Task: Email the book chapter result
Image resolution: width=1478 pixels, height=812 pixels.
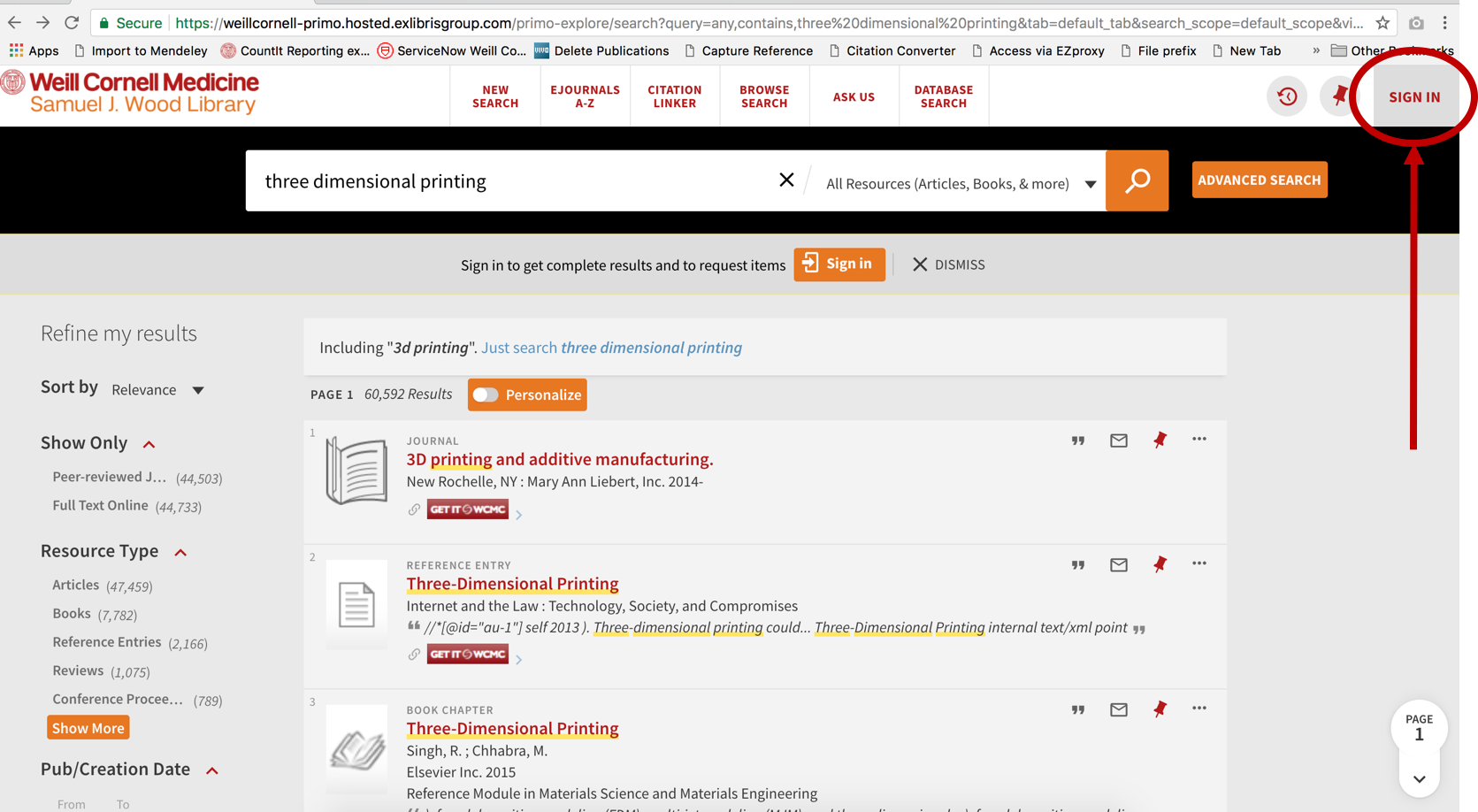Action: click(1119, 709)
